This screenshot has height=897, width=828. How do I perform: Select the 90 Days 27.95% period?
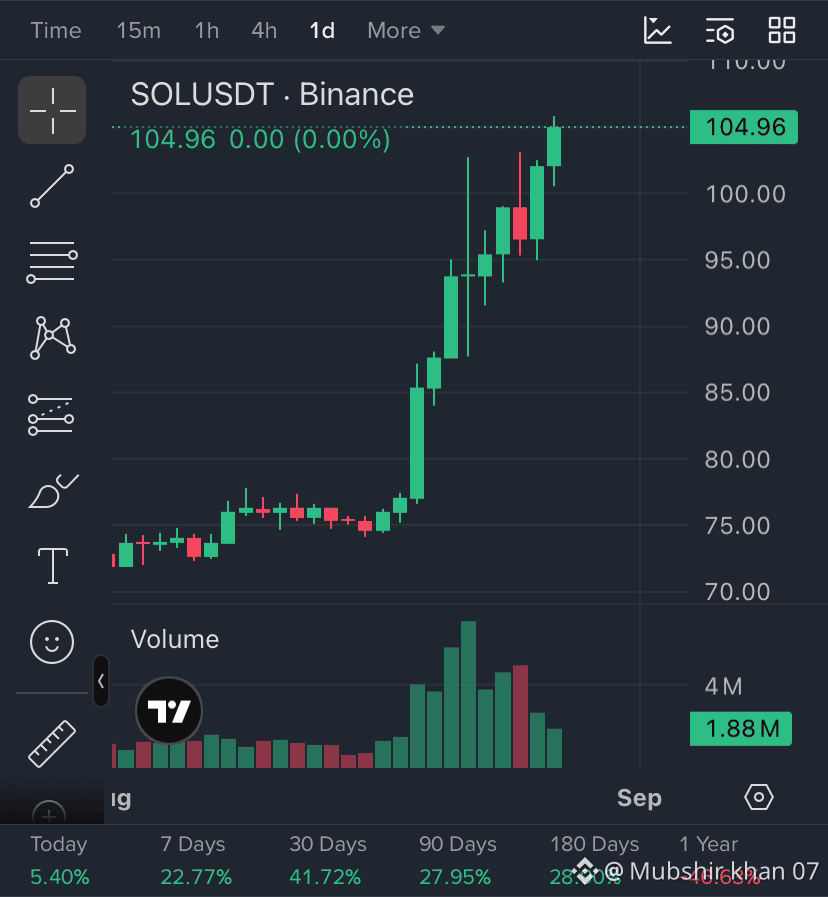457,860
